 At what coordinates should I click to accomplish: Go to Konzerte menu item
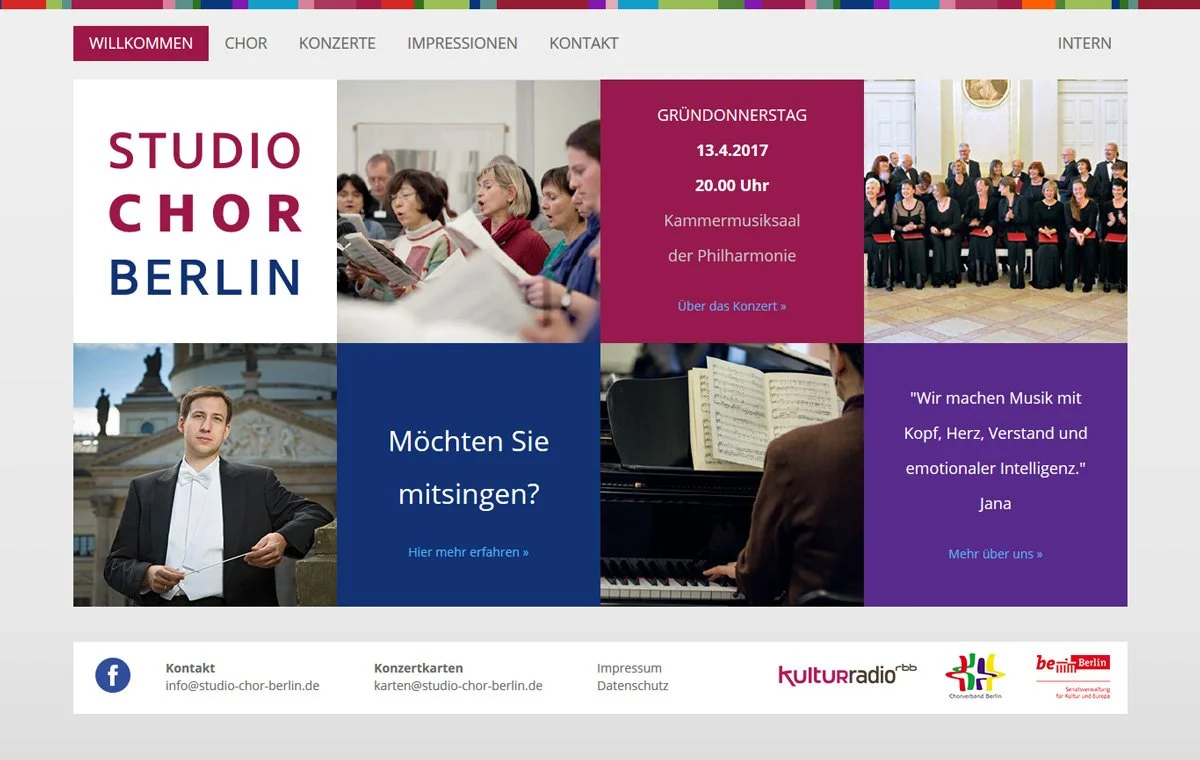point(337,43)
